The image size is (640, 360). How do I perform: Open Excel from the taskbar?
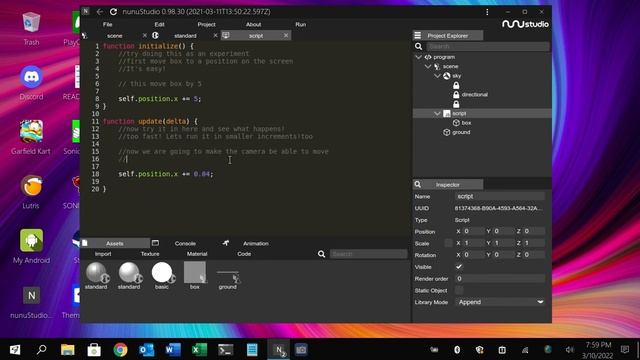point(199,350)
